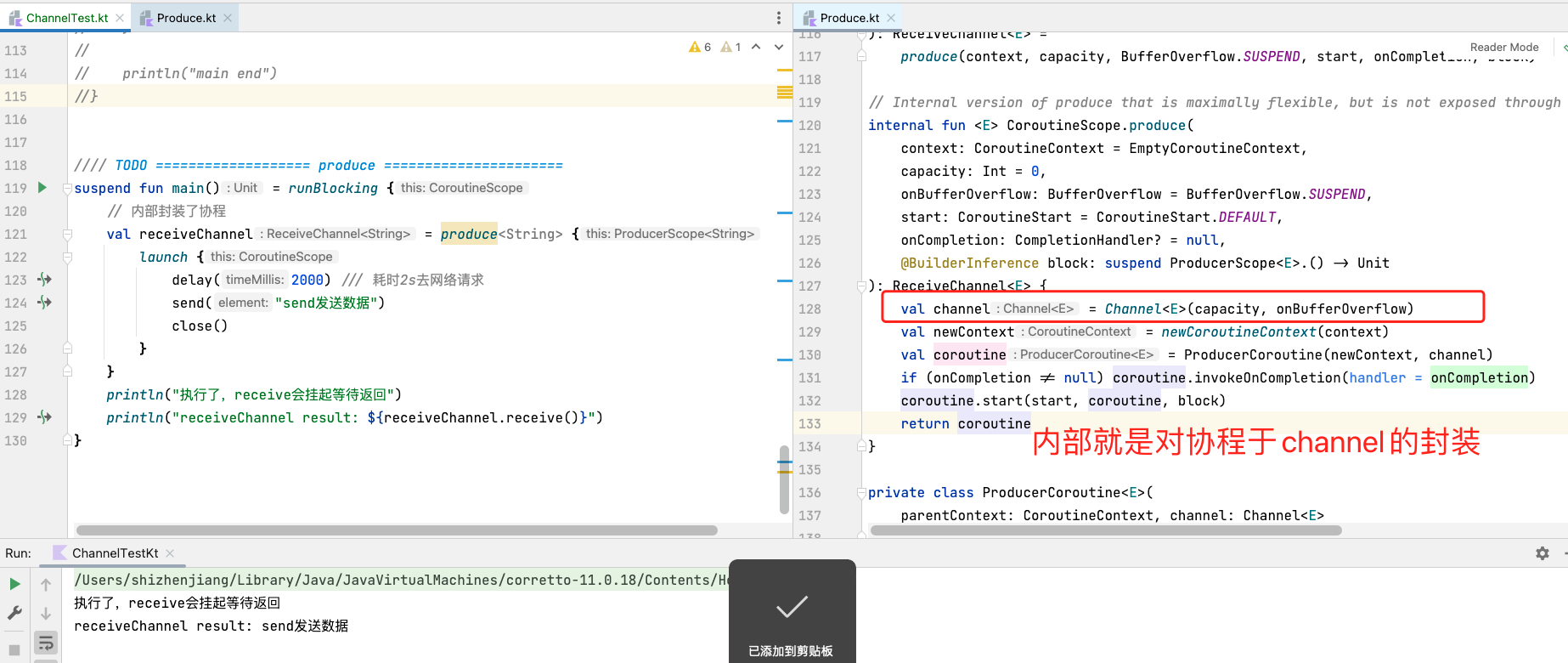Collapse main function fold at line 119
This screenshot has width=1568, height=663.
coord(67,188)
